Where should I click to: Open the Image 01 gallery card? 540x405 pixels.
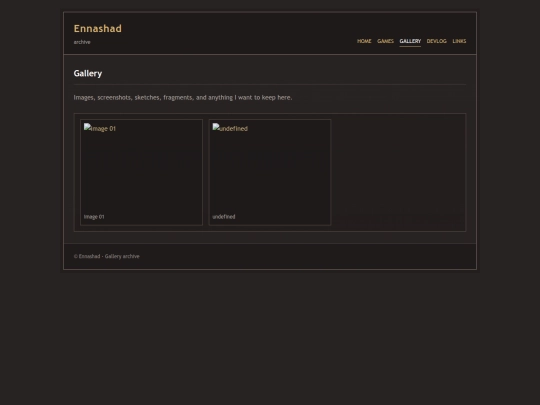click(x=141, y=172)
